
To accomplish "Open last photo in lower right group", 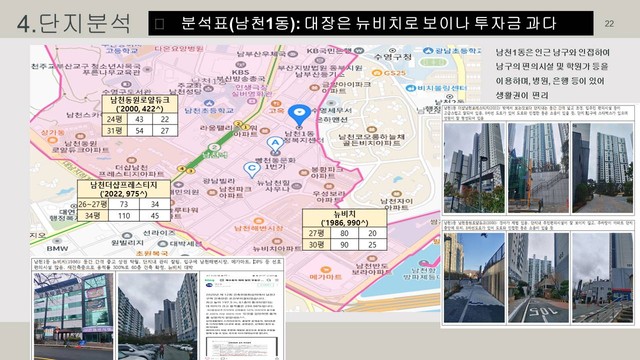I will click(x=602, y=278).
